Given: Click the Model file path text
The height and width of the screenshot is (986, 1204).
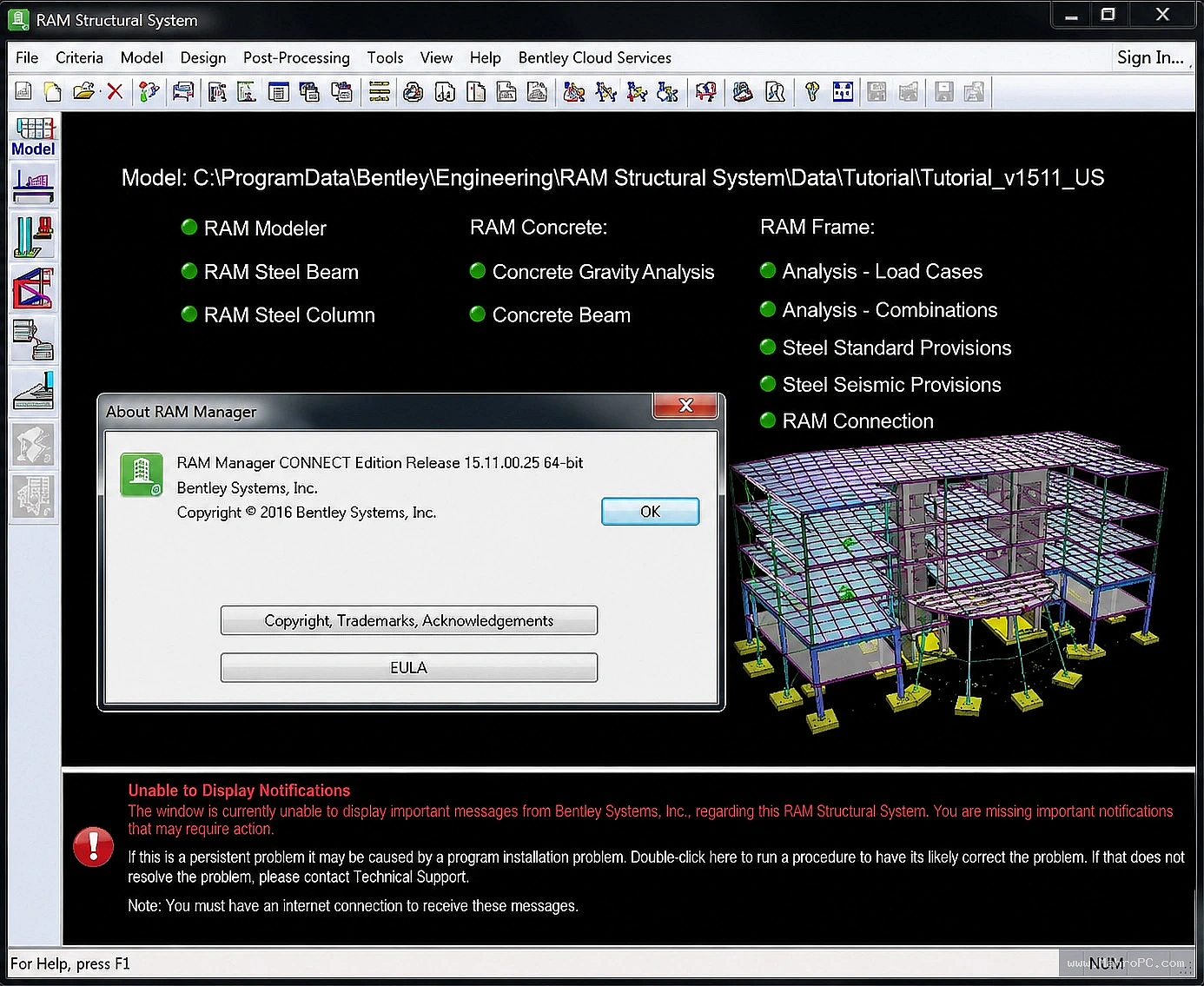Looking at the screenshot, I should point(612,178).
